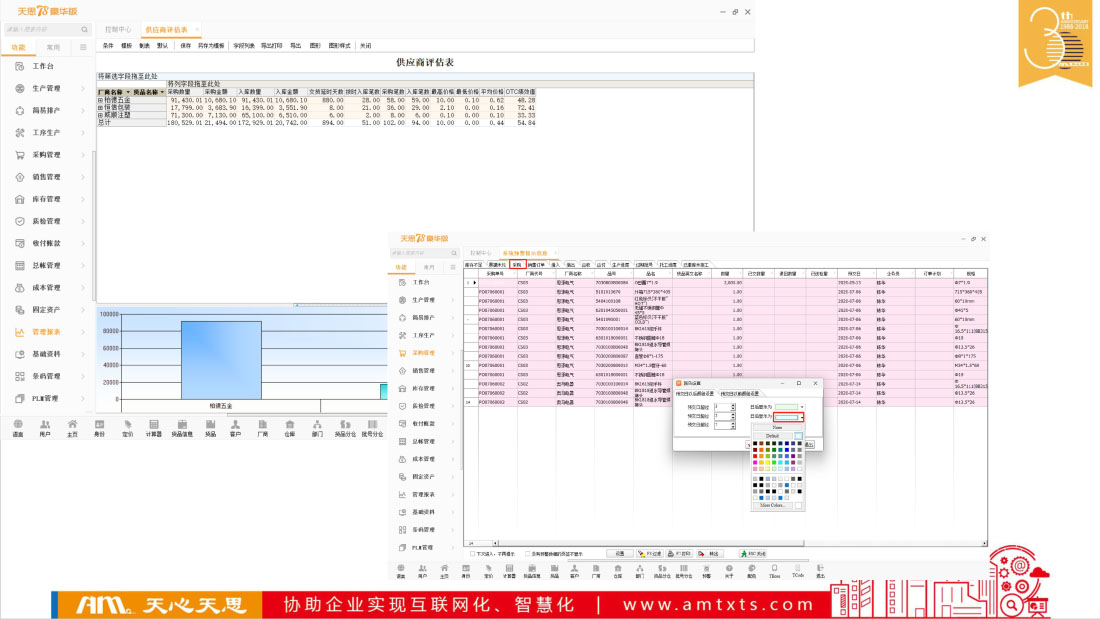Viewport: 1100px width, 619px height.
Task: Select the Default color option in the color picker
Action: pos(772,436)
